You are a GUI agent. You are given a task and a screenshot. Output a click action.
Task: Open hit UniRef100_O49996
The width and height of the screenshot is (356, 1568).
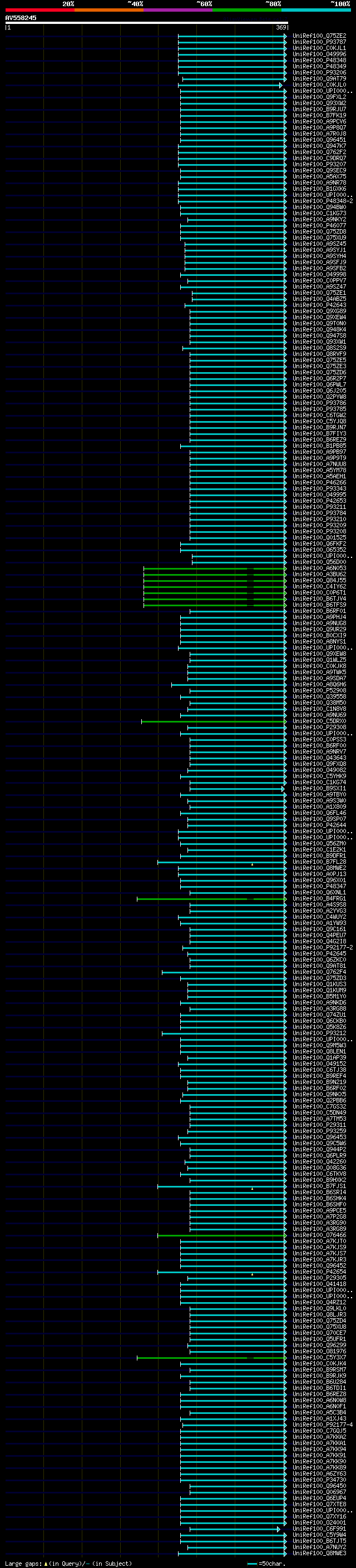click(319, 54)
